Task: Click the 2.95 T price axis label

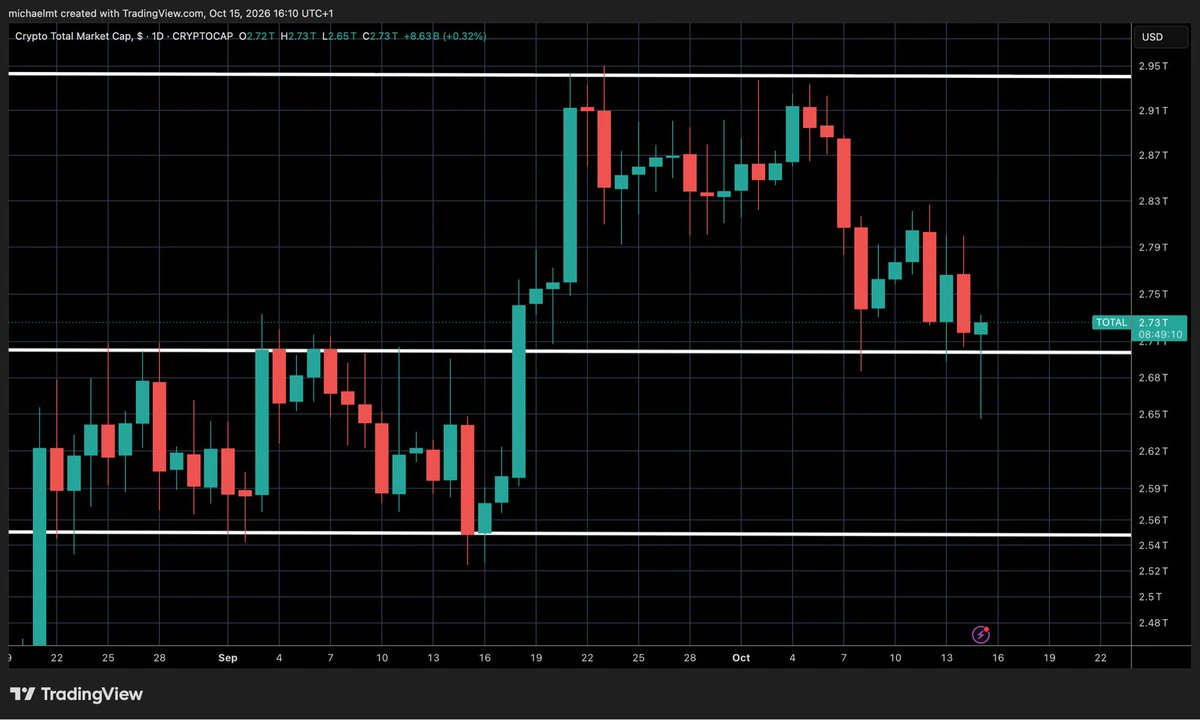Action: 1154,67
